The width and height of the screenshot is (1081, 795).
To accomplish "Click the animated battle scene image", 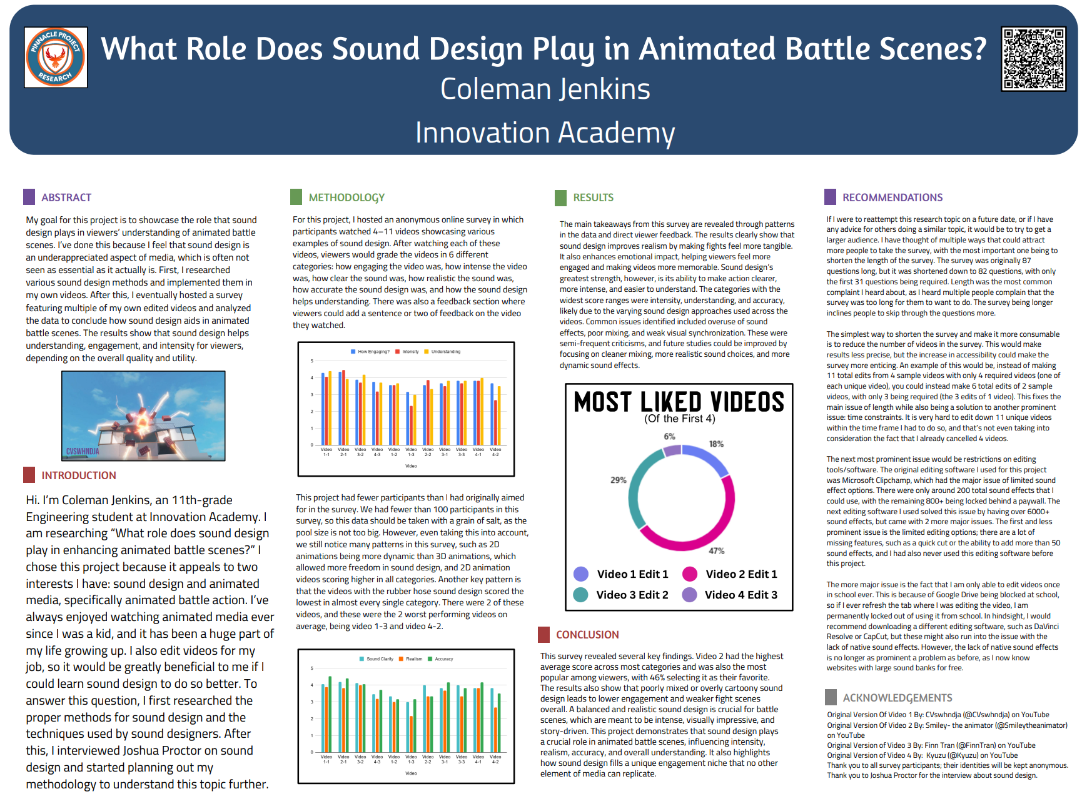I will click(x=143, y=415).
